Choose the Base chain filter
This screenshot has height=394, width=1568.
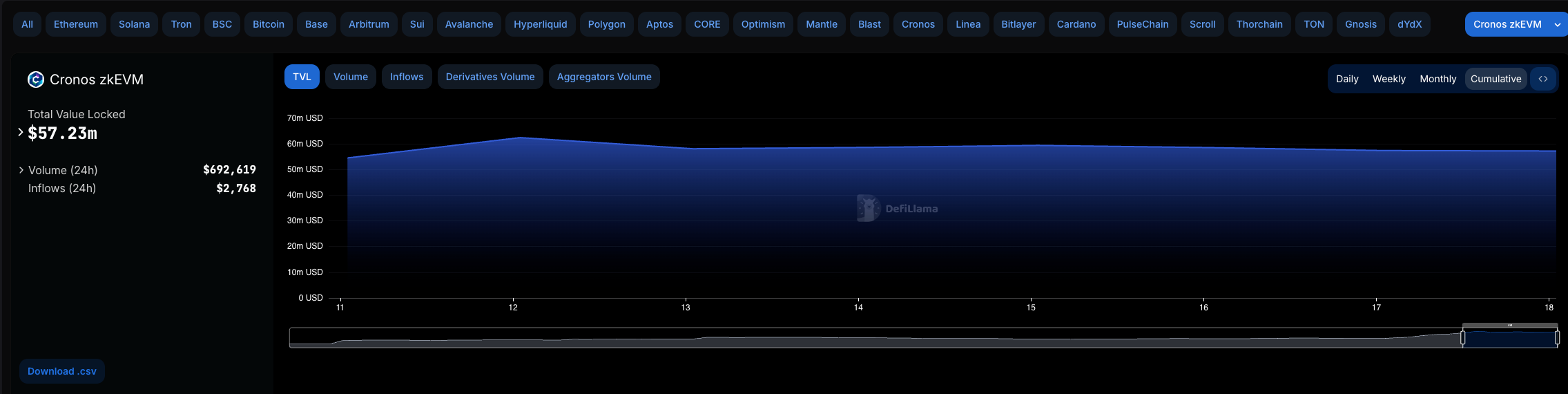(x=316, y=24)
